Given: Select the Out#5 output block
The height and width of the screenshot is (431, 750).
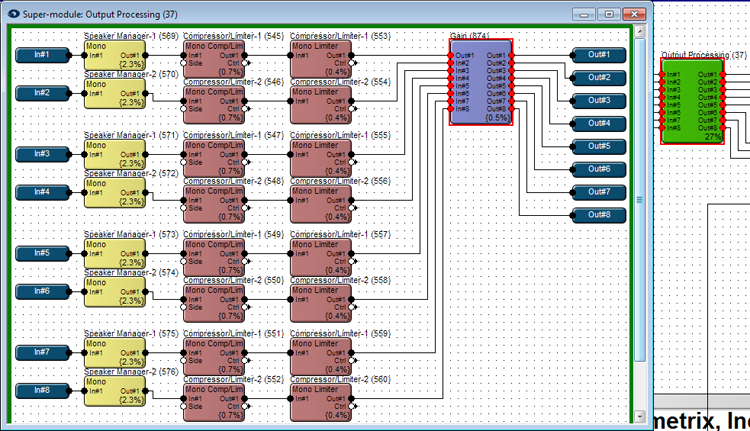Looking at the screenshot, I should pos(599,147).
